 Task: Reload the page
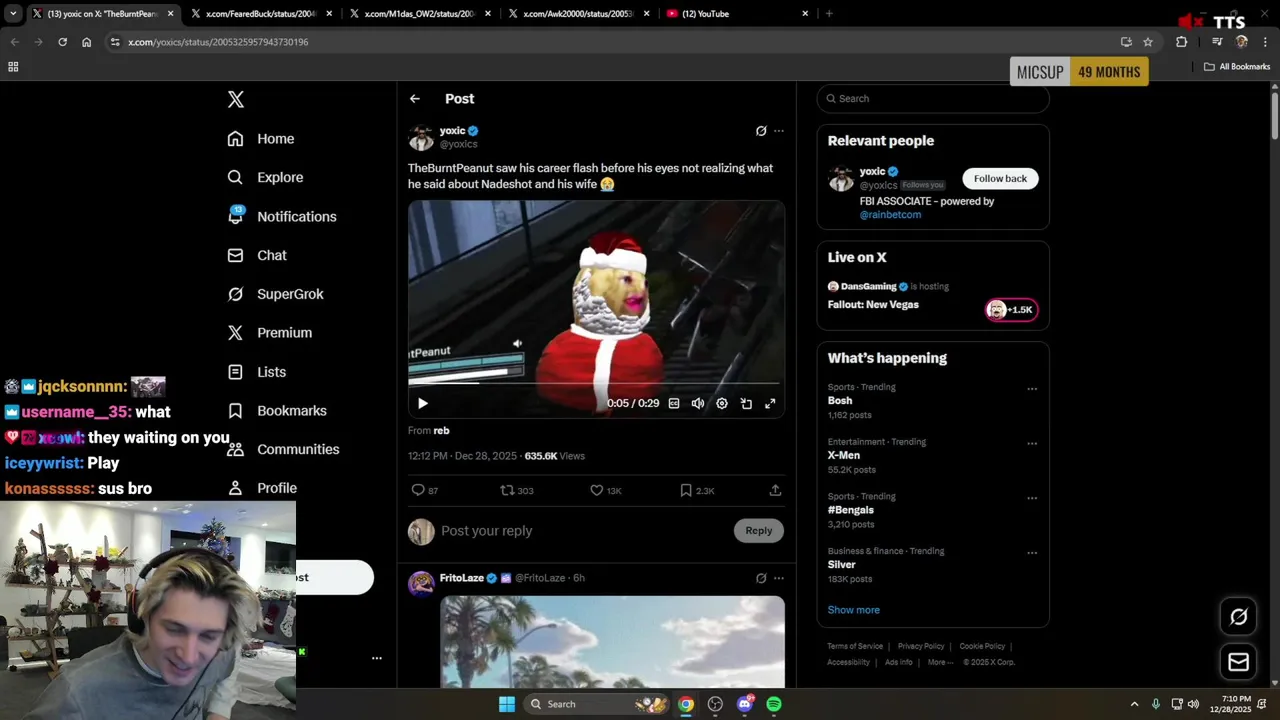click(62, 42)
